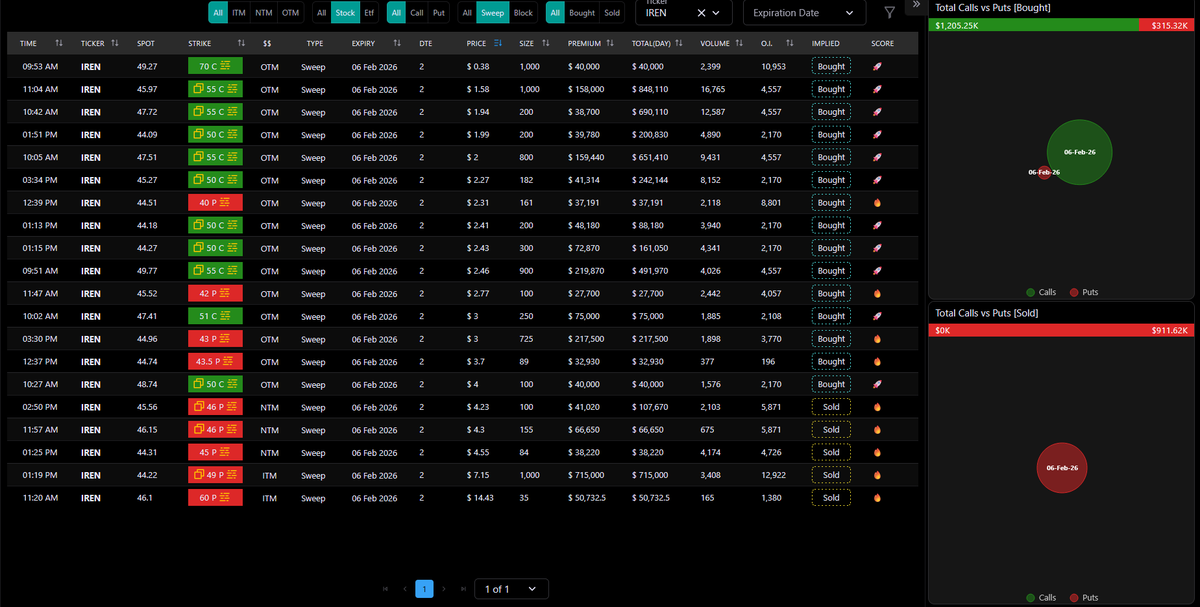
Task: Sort by O.I. column sort arrows
Action: coord(789,43)
